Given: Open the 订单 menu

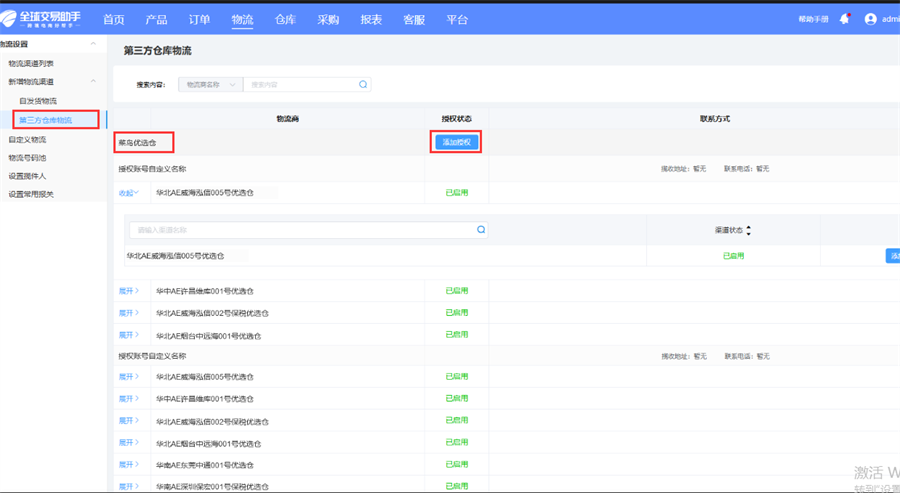Looking at the screenshot, I should click(199, 20).
